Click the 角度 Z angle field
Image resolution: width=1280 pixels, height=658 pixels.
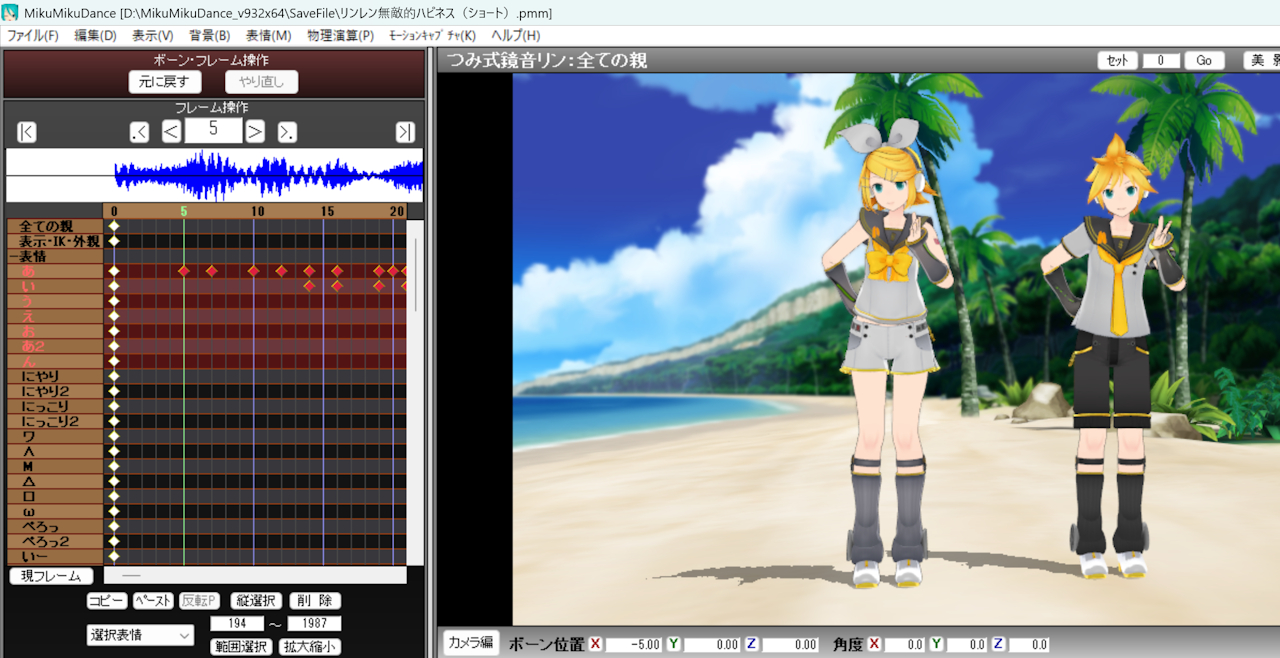coord(1029,645)
